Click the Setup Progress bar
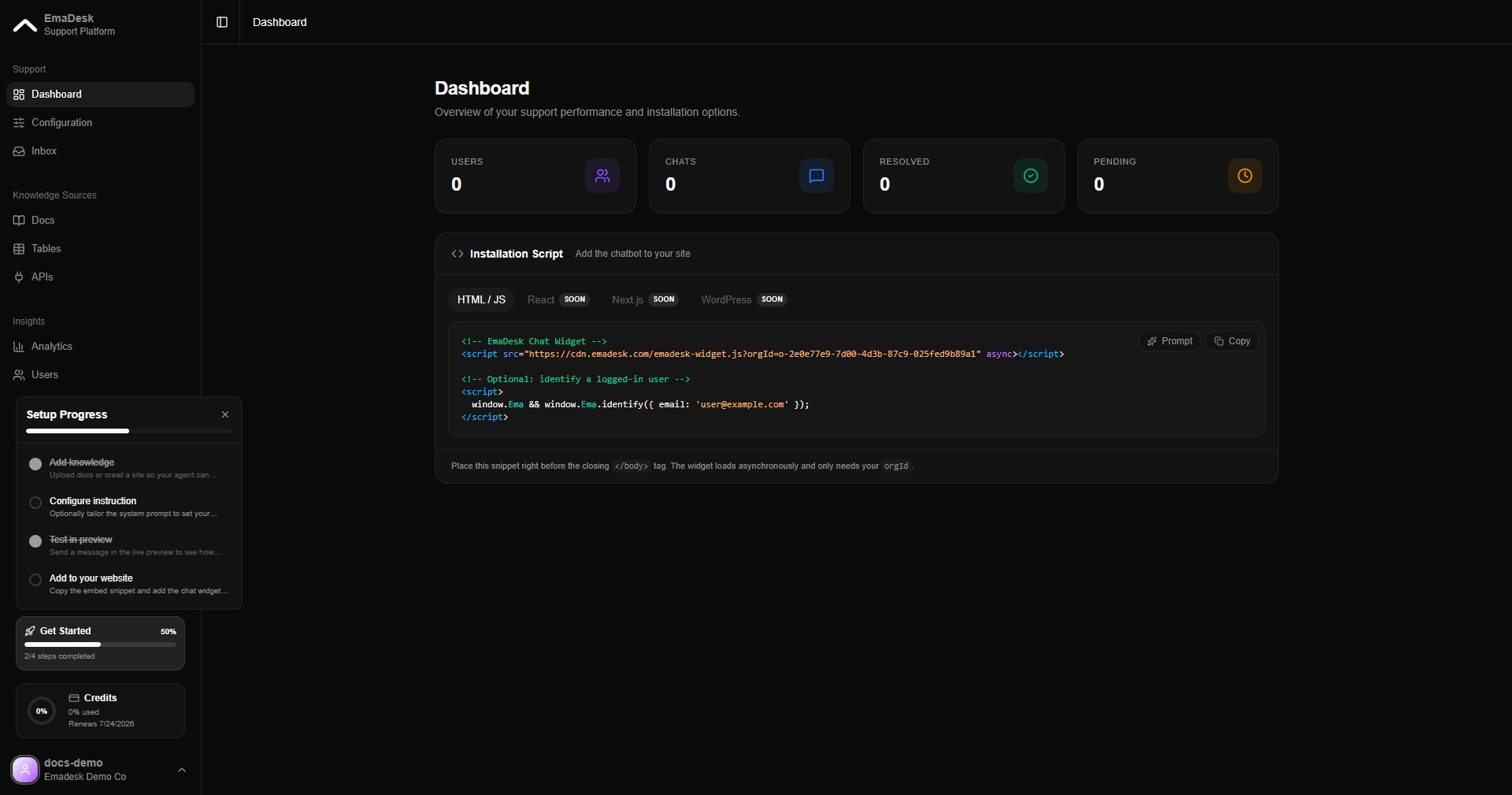 (129, 431)
